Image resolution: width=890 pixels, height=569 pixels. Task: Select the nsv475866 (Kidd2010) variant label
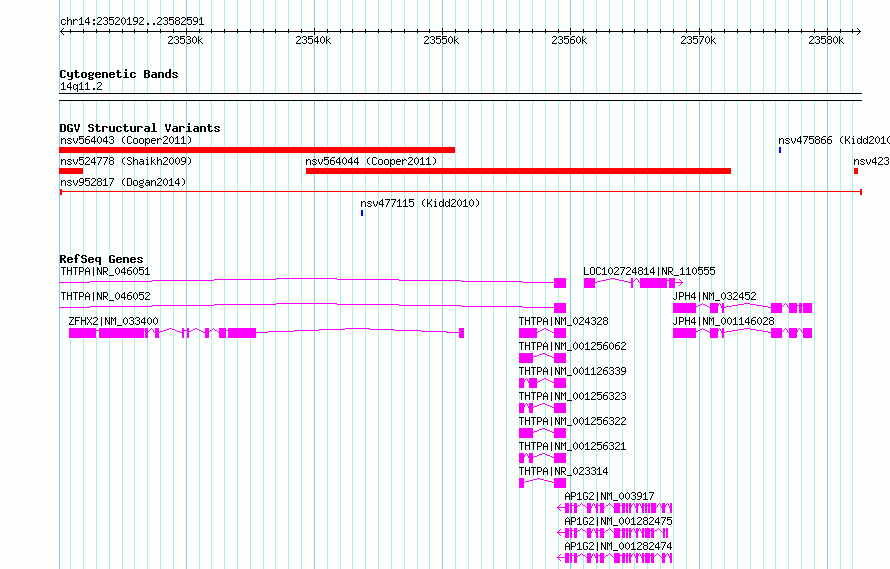[834, 140]
